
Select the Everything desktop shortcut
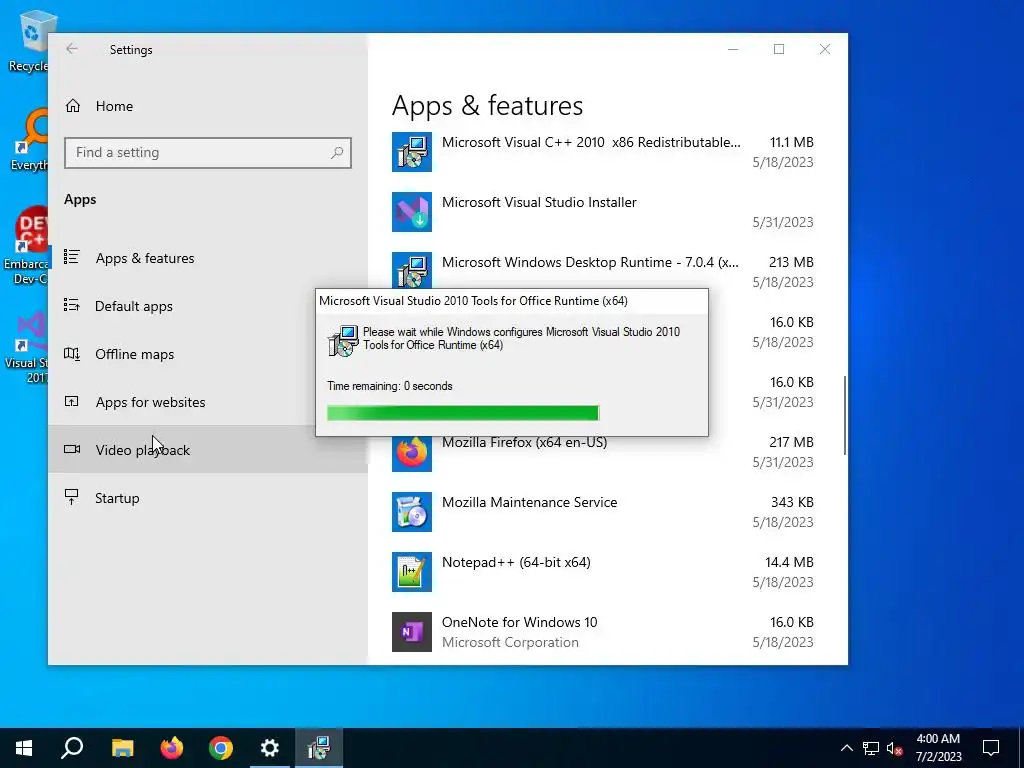30,140
